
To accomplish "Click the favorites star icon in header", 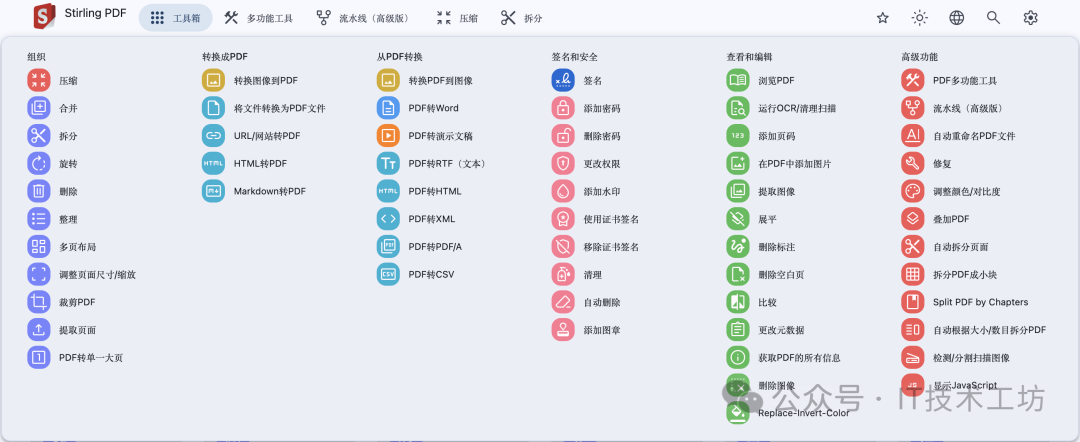I will click(882, 18).
